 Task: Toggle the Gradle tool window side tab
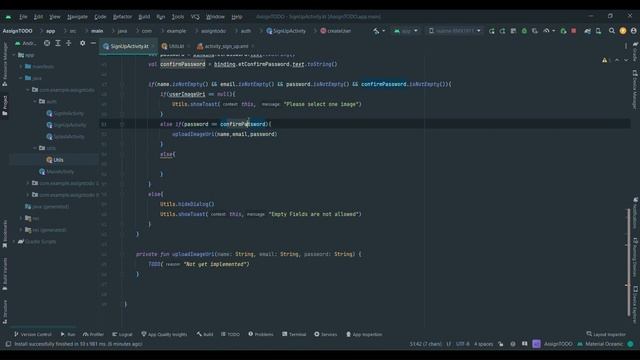(x=635, y=51)
